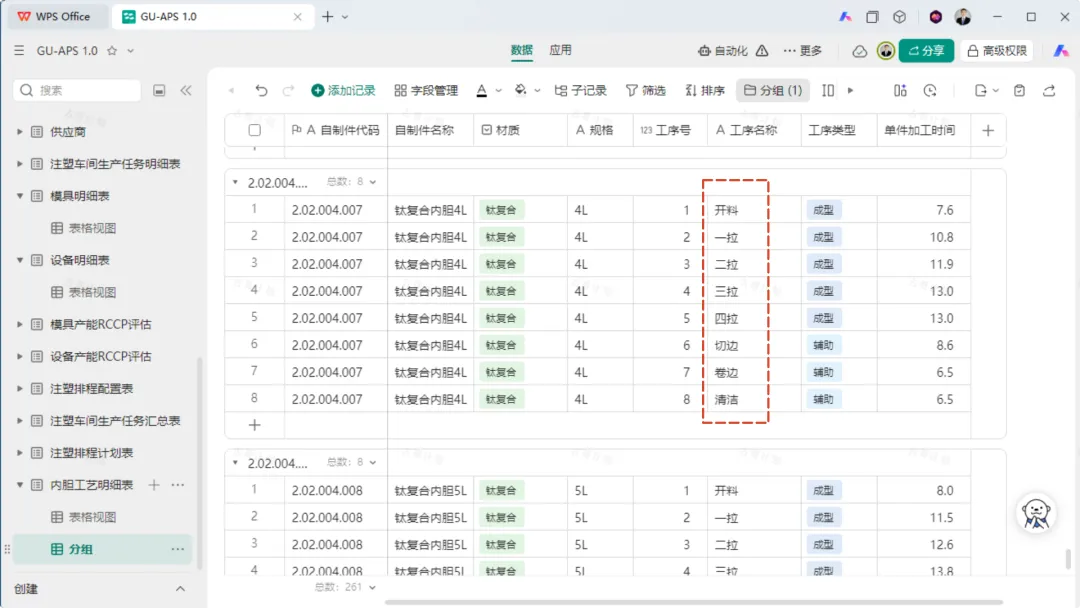Open the 更多 menu
Viewport: 1080px width, 608px height.
803,51
